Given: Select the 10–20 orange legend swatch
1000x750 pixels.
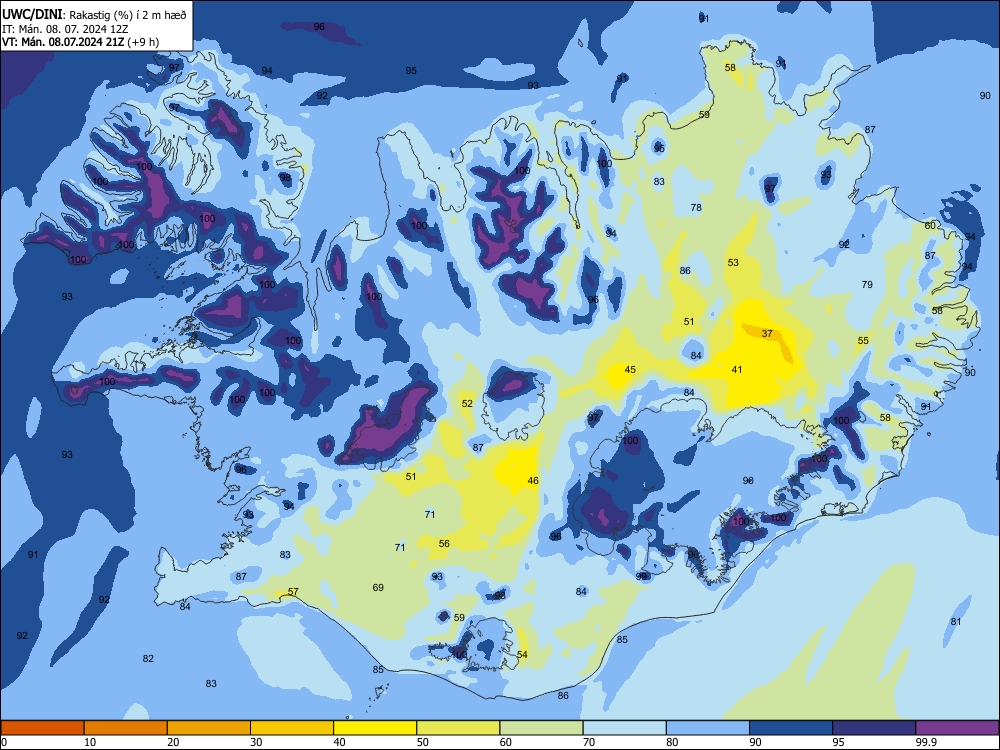Looking at the screenshot, I should click(x=126, y=728).
